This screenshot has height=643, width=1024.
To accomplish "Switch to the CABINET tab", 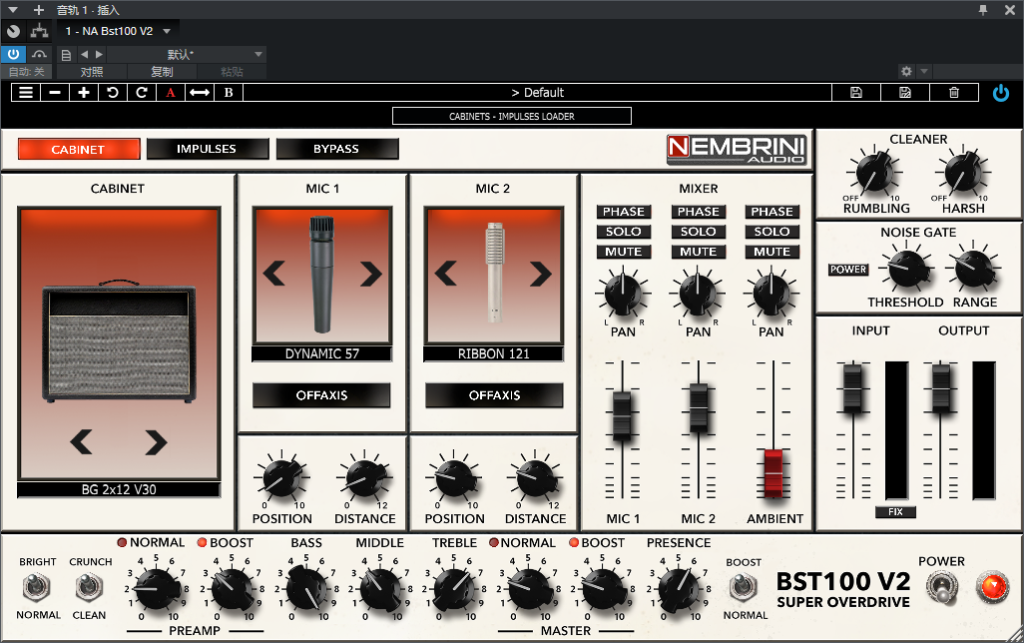I will click(x=78, y=149).
